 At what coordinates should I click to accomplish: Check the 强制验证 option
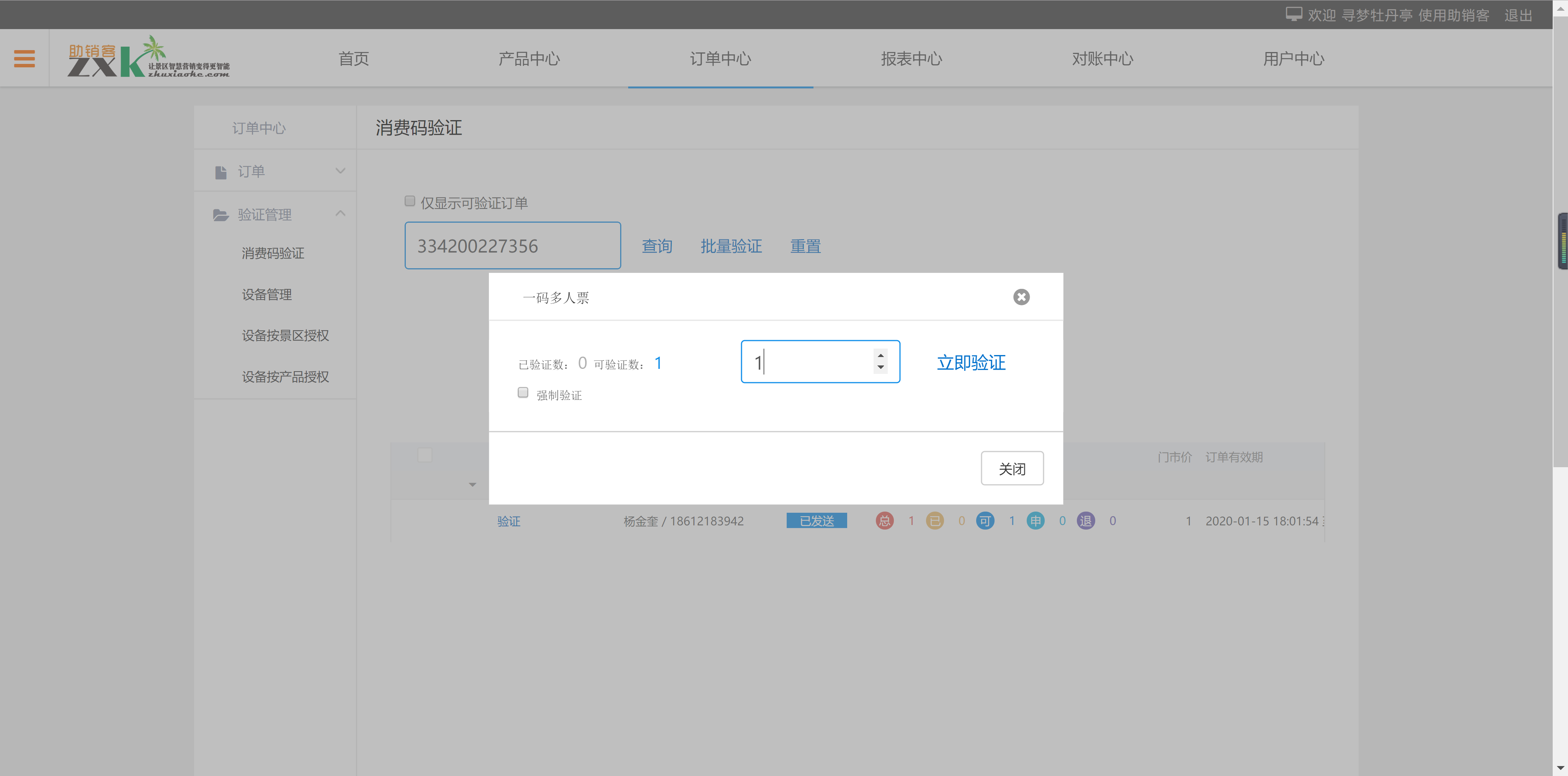coord(522,393)
